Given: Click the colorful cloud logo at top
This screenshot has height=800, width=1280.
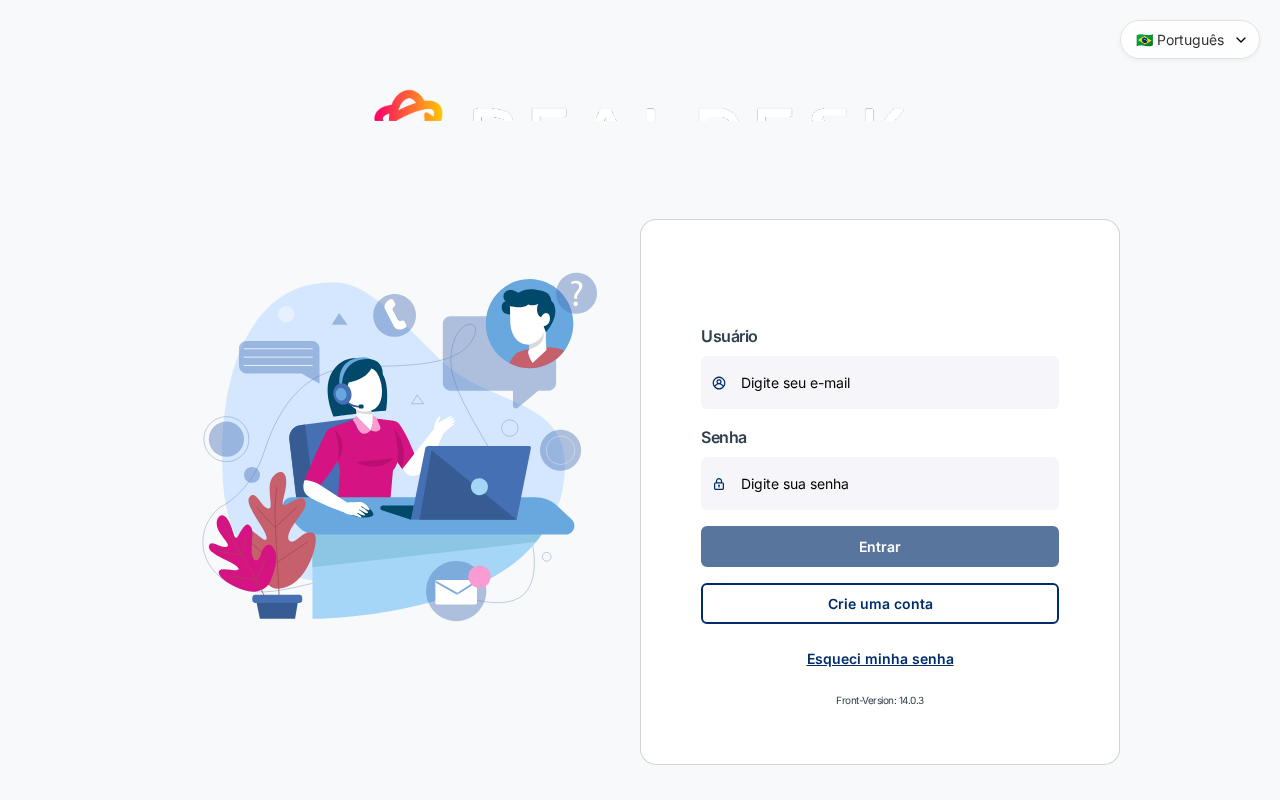Looking at the screenshot, I should point(408,106).
